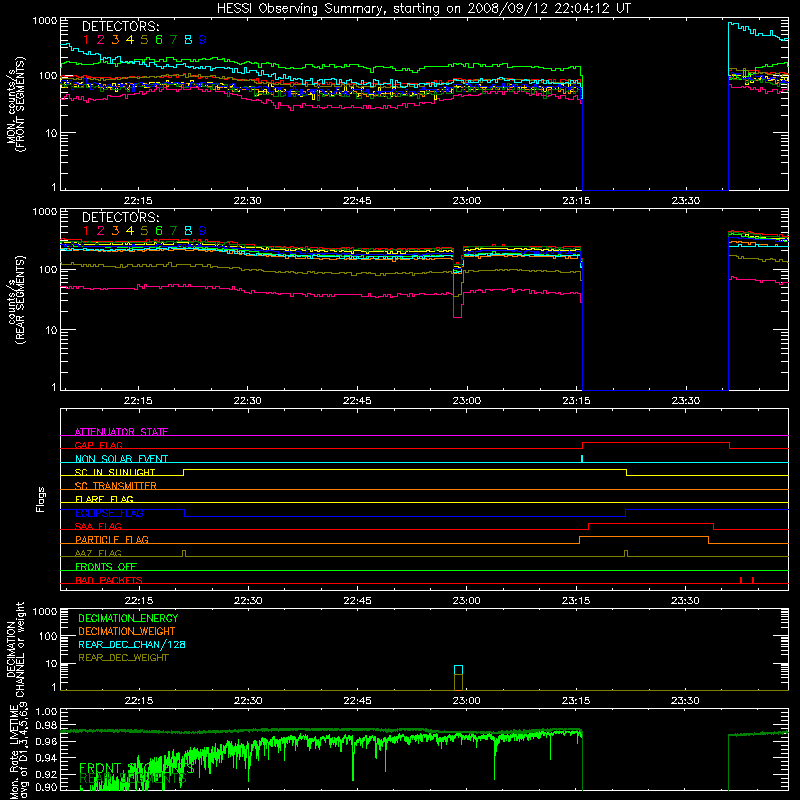Click the REAR_DEC_WEIGHT legend entry
Viewport: 800px width, 800px height.
coord(123,658)
